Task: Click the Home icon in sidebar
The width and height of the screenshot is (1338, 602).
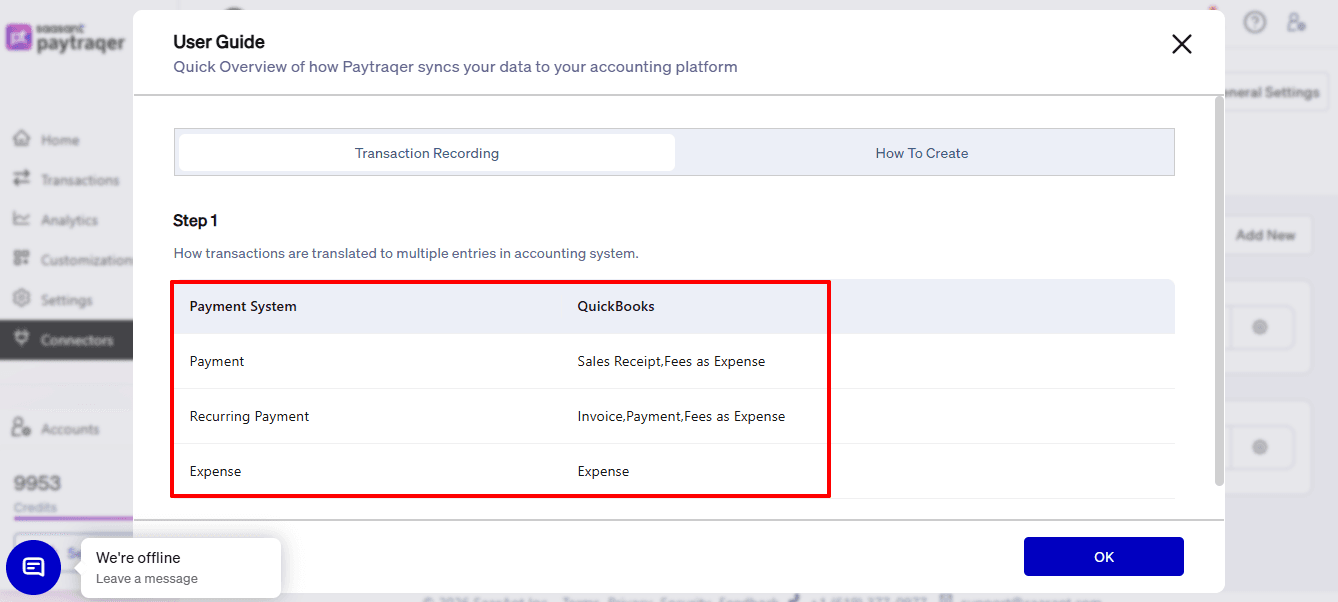Action: click(x=21, y=139)
